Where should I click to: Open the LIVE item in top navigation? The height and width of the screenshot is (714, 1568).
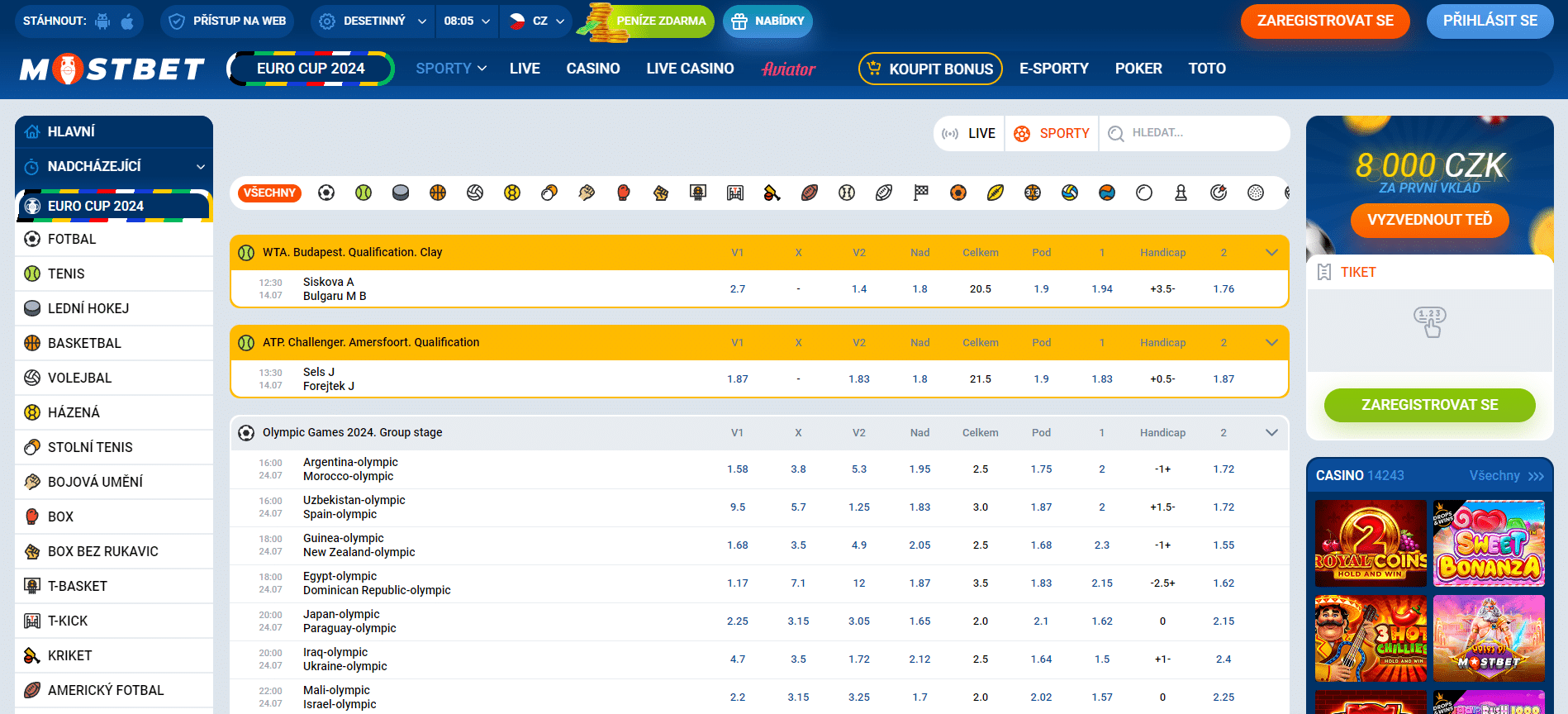coord(525,69)
